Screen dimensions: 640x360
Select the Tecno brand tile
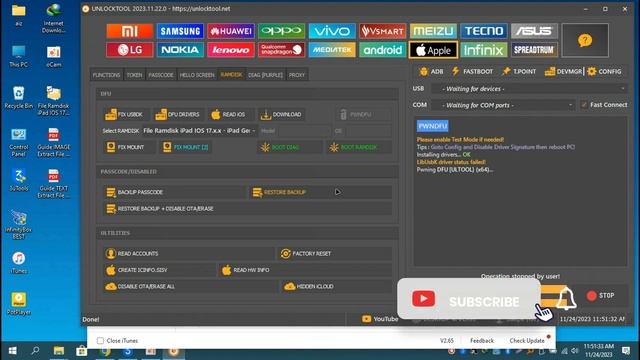coord(484,31)
